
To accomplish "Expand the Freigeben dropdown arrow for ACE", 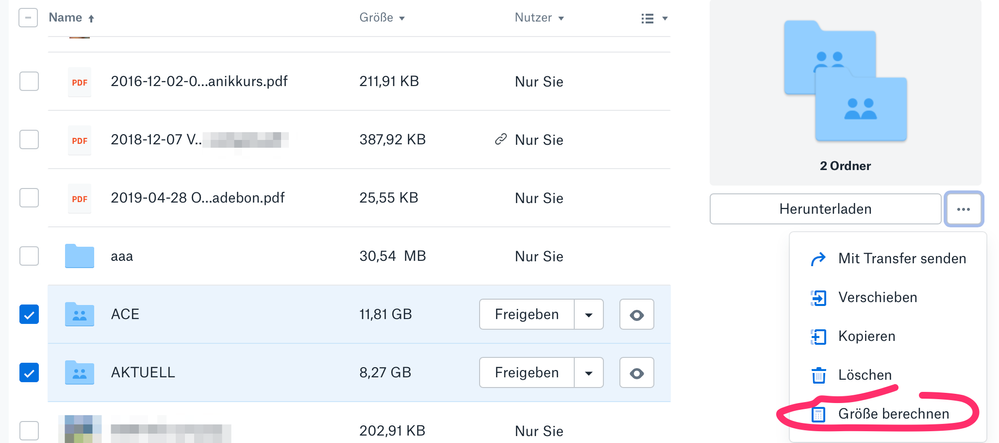I will pyautogui.click(x=589, y=315).
